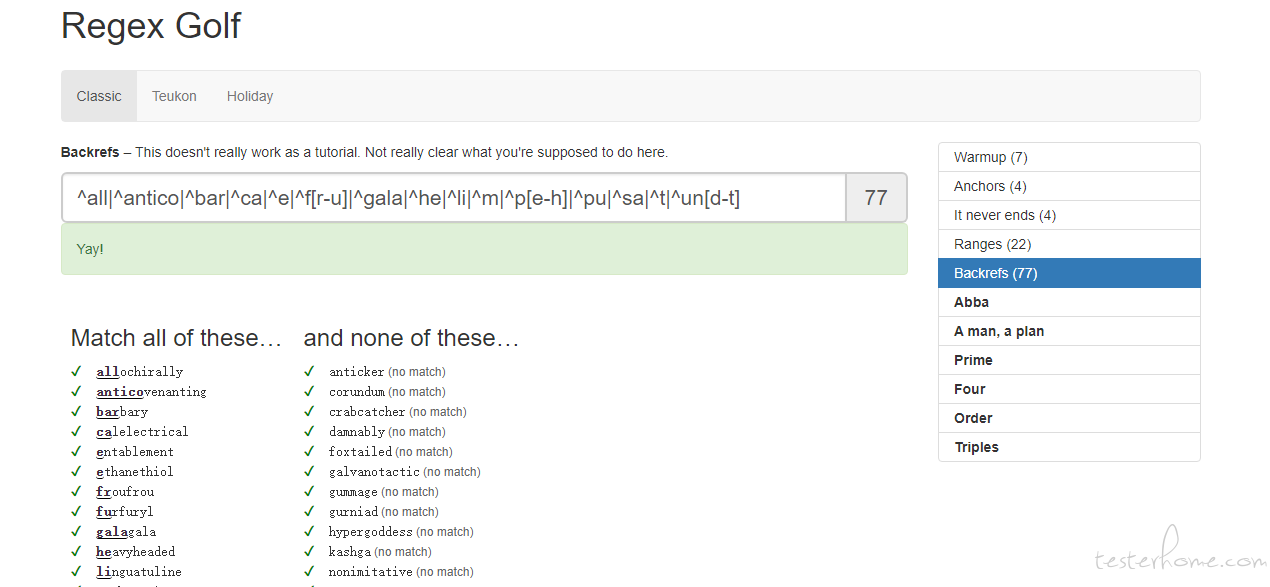Go to It never ends (4)
Image resolution: width=1270 pixels, height=587 pixels.
pyautogui.click(x=1069, y=215)
